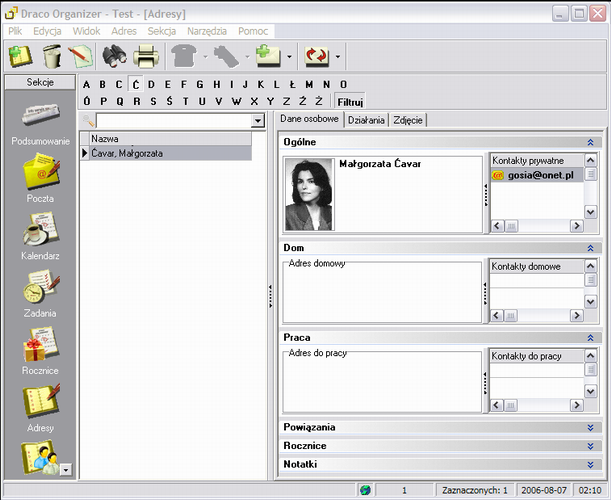
Task: Filter by letter Ć
Action: point(136,84)
